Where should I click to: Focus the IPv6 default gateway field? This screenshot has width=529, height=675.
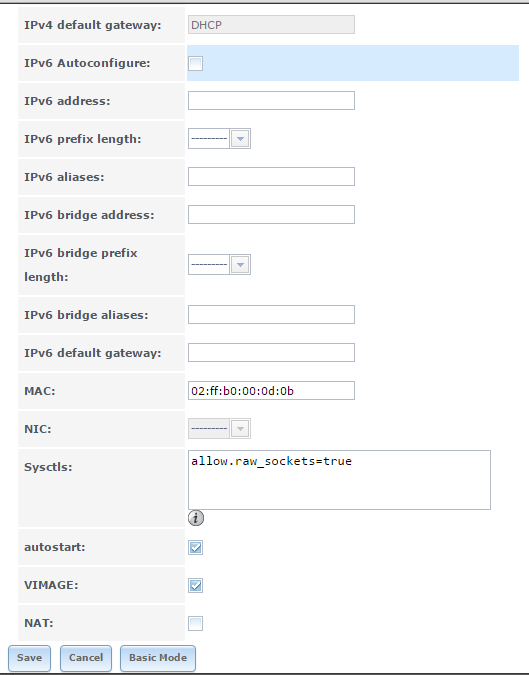[x=271, y=353]
